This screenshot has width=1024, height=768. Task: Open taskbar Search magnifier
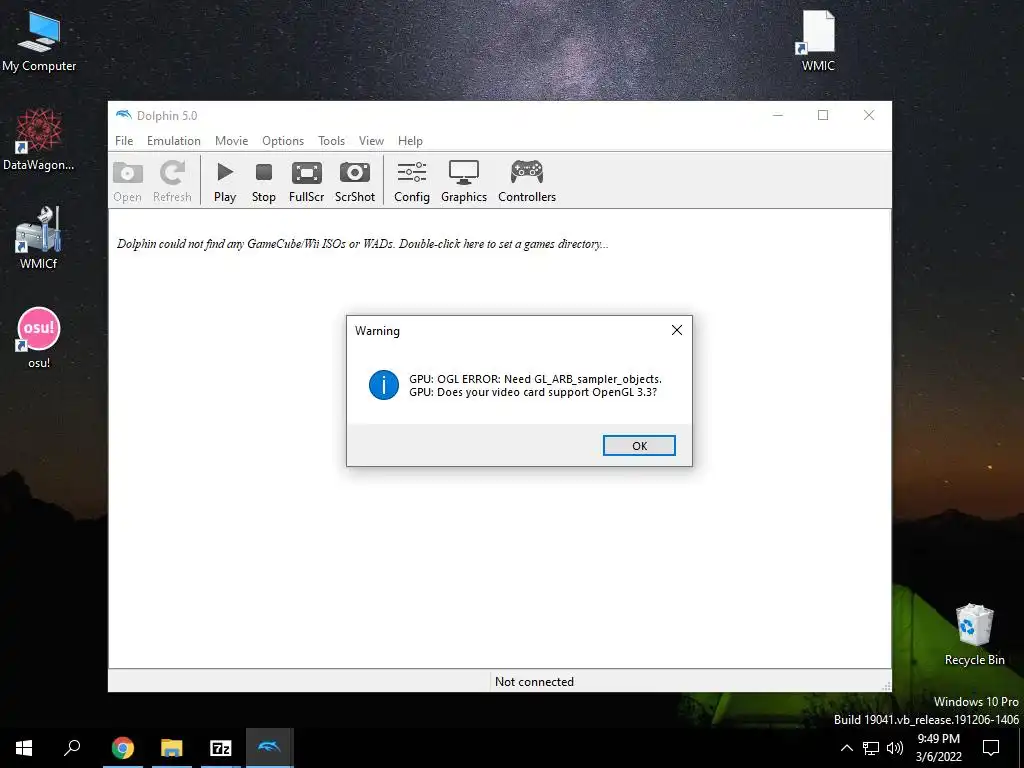tap(72, 748)
